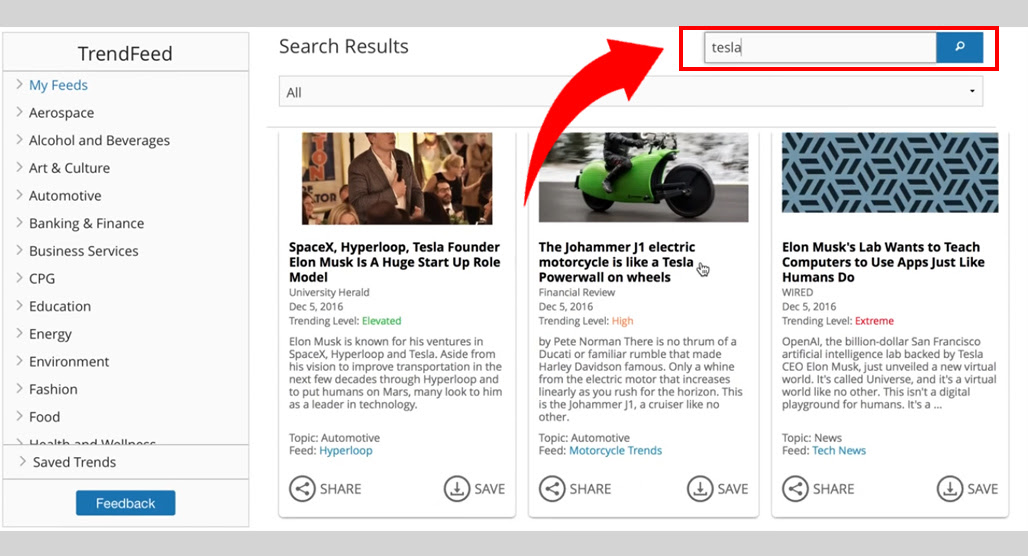The image size is (1028, 556).
Task: Select Education category in sidebar
Action: click(60, 306)
